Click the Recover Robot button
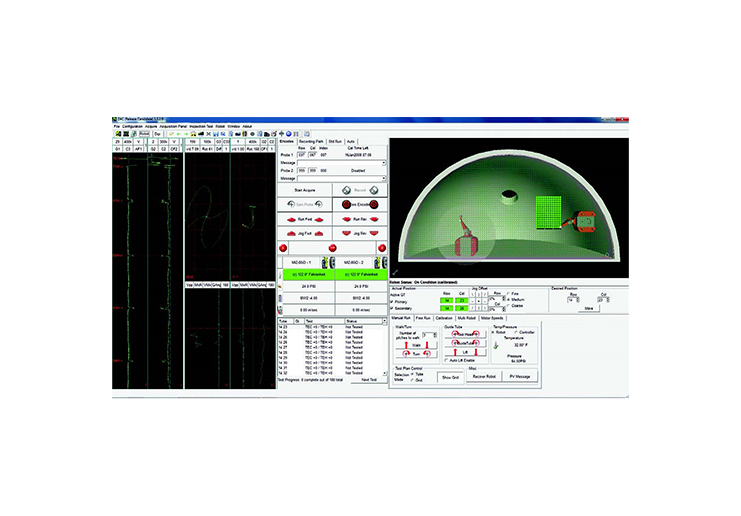The height and width of the screenshot is (516, 741). tap(484, 377)
